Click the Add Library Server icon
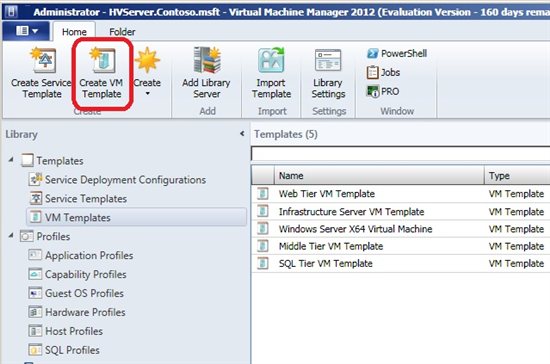This screenshot has height=364, width=550. click(x=207, y=60)
